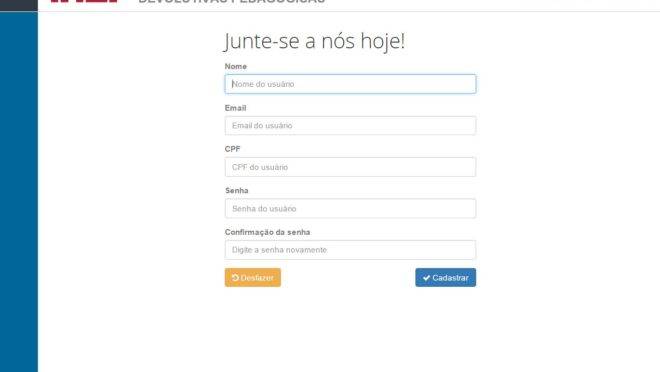Submit the form with Cadastrar button

click(x=445, y=277)
